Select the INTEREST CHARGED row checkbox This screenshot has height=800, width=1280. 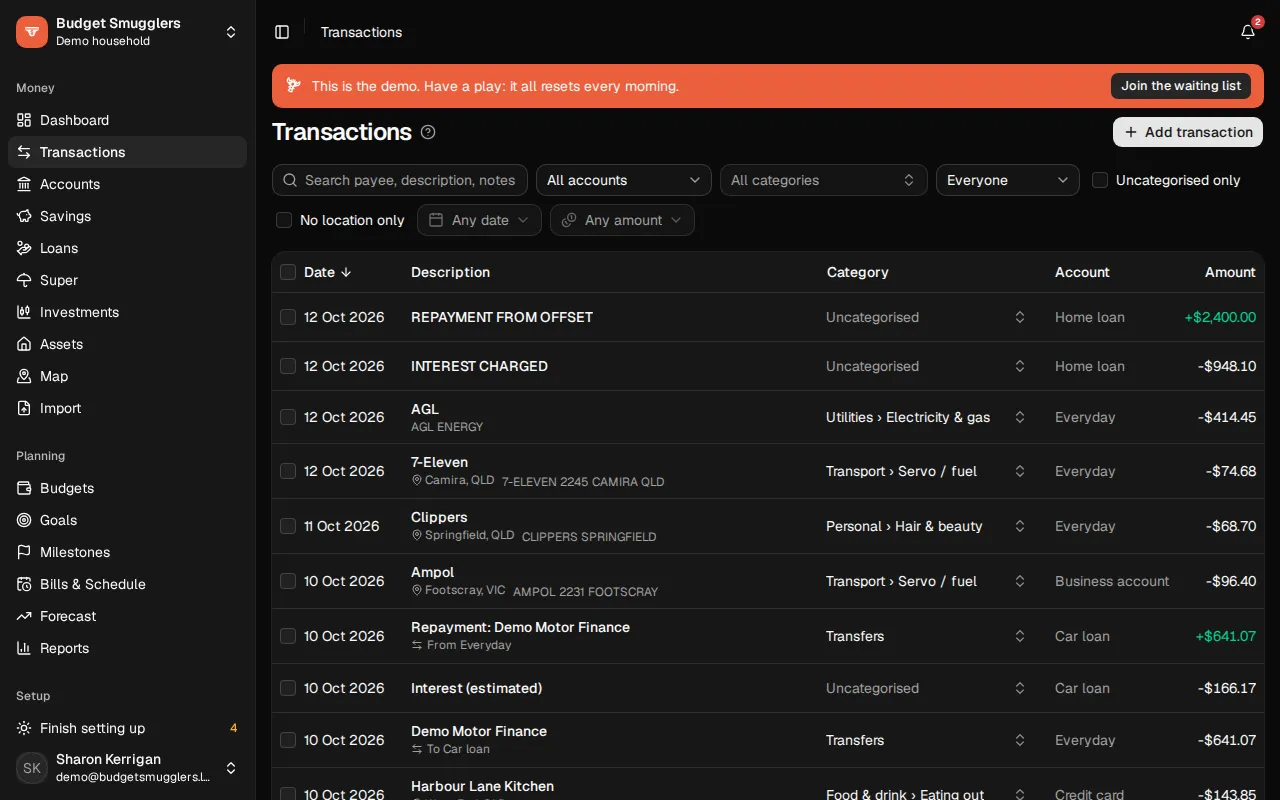click(288, 366)
